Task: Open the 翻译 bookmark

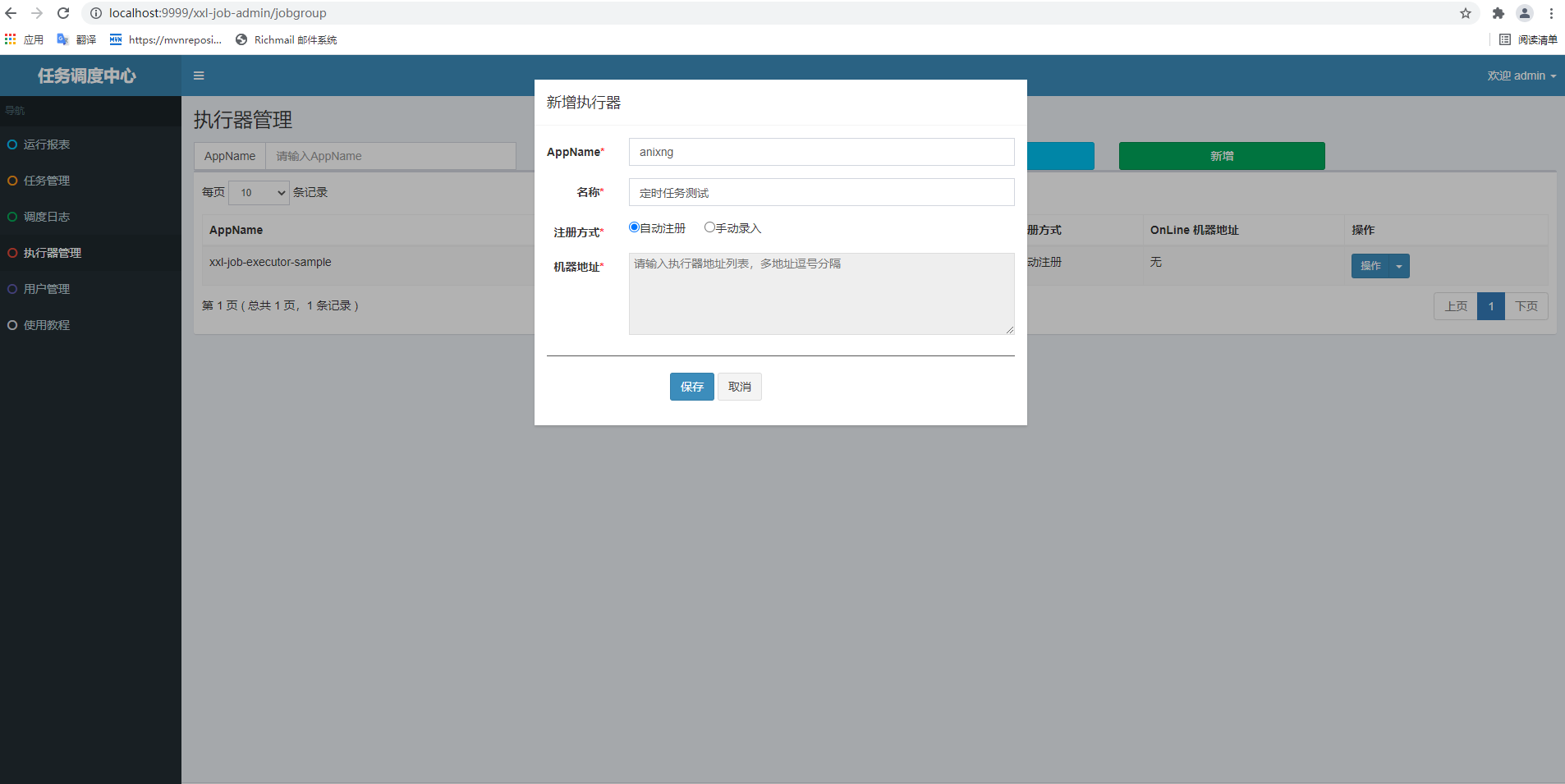Action: tap(76, 39)
